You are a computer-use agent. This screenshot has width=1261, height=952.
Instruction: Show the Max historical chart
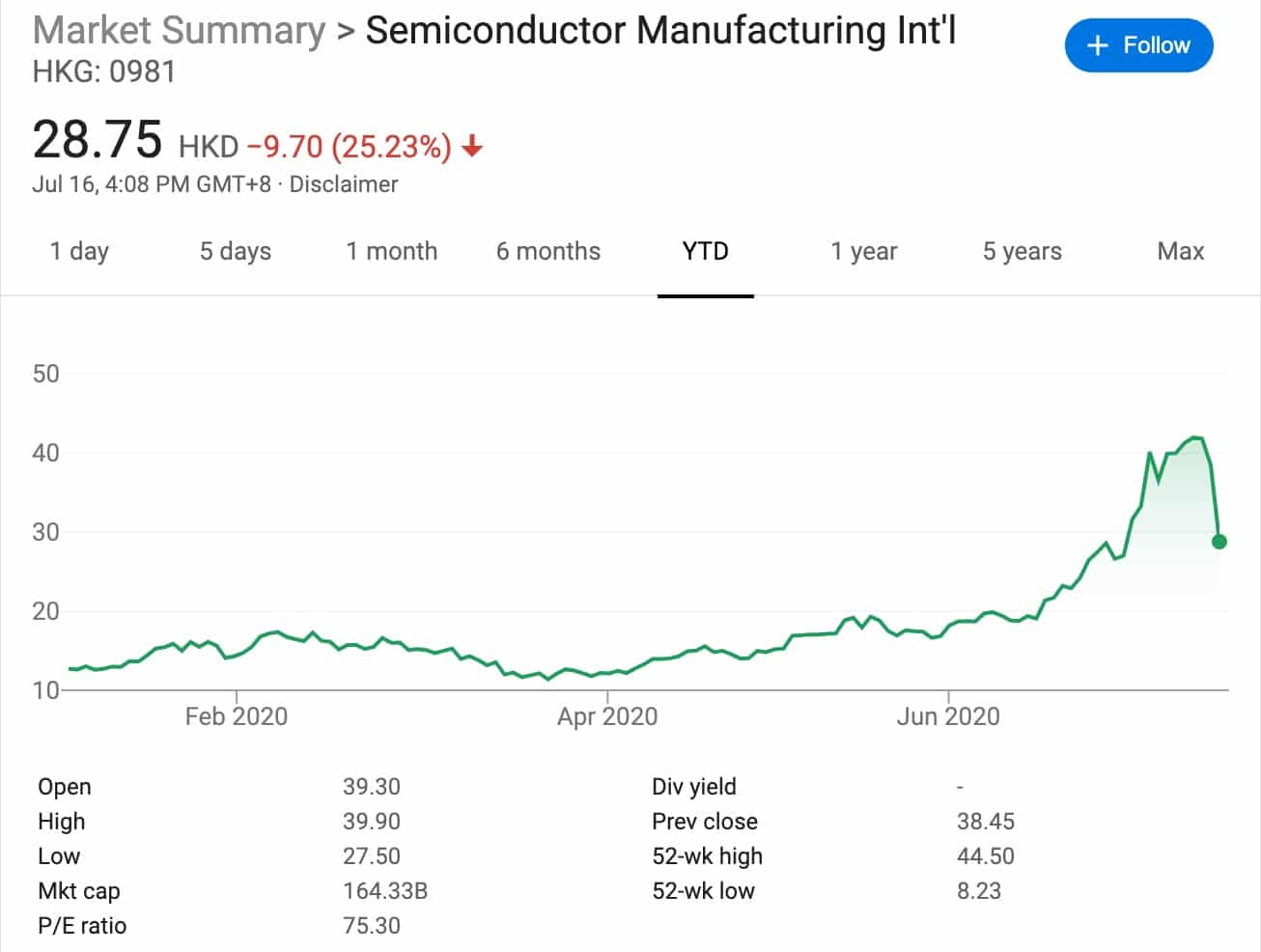click(x=1181, y=251)
